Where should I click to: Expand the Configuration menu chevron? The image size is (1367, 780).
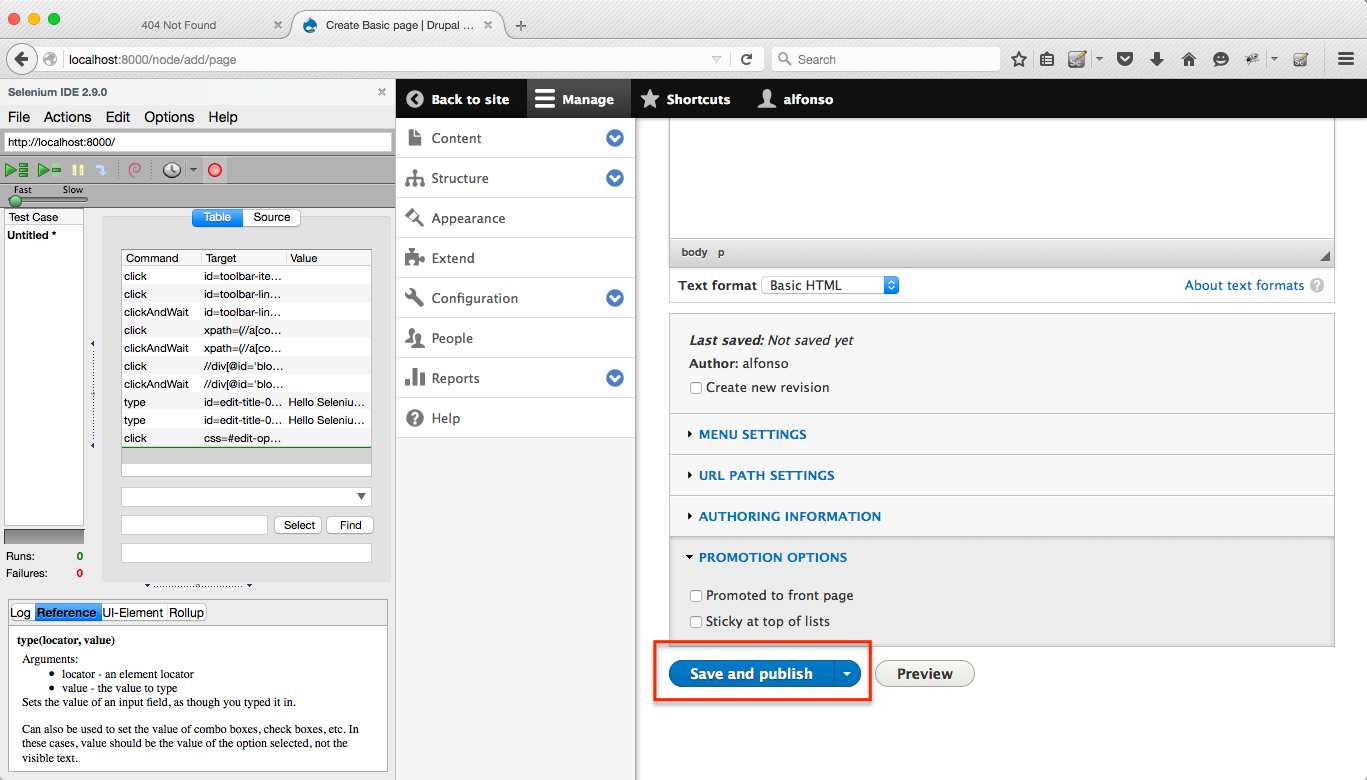pyautogui.click(x=615, y=298)
